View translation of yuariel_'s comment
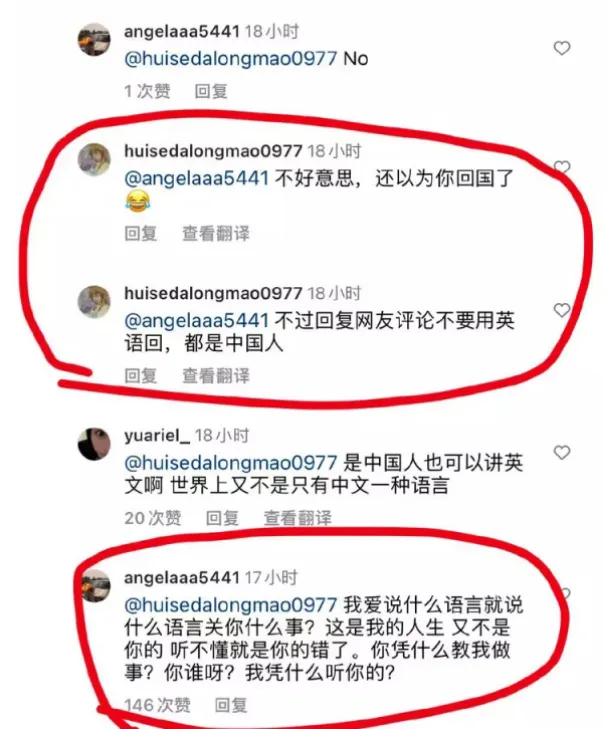 [x=297, y=518]
